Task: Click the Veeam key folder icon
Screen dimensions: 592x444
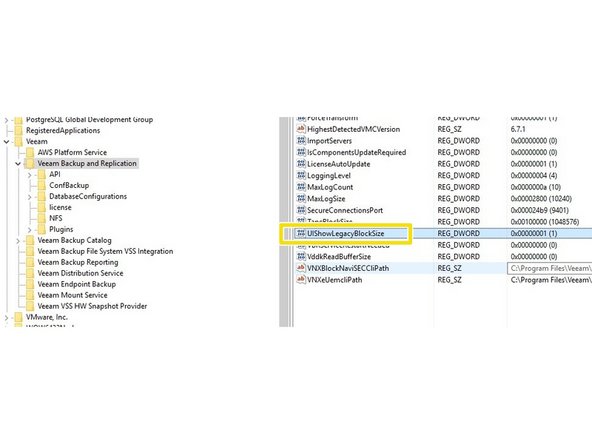Action: pyautogui.click(x=18, y=142)
